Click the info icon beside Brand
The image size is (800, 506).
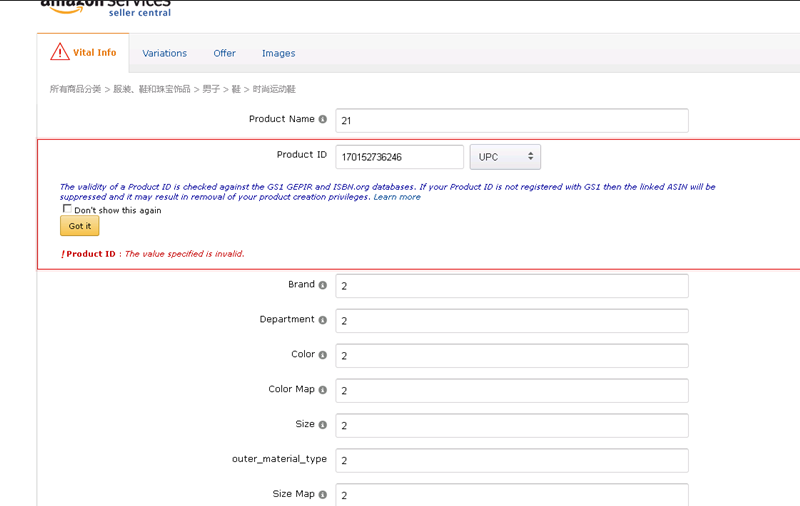(322, 285)
